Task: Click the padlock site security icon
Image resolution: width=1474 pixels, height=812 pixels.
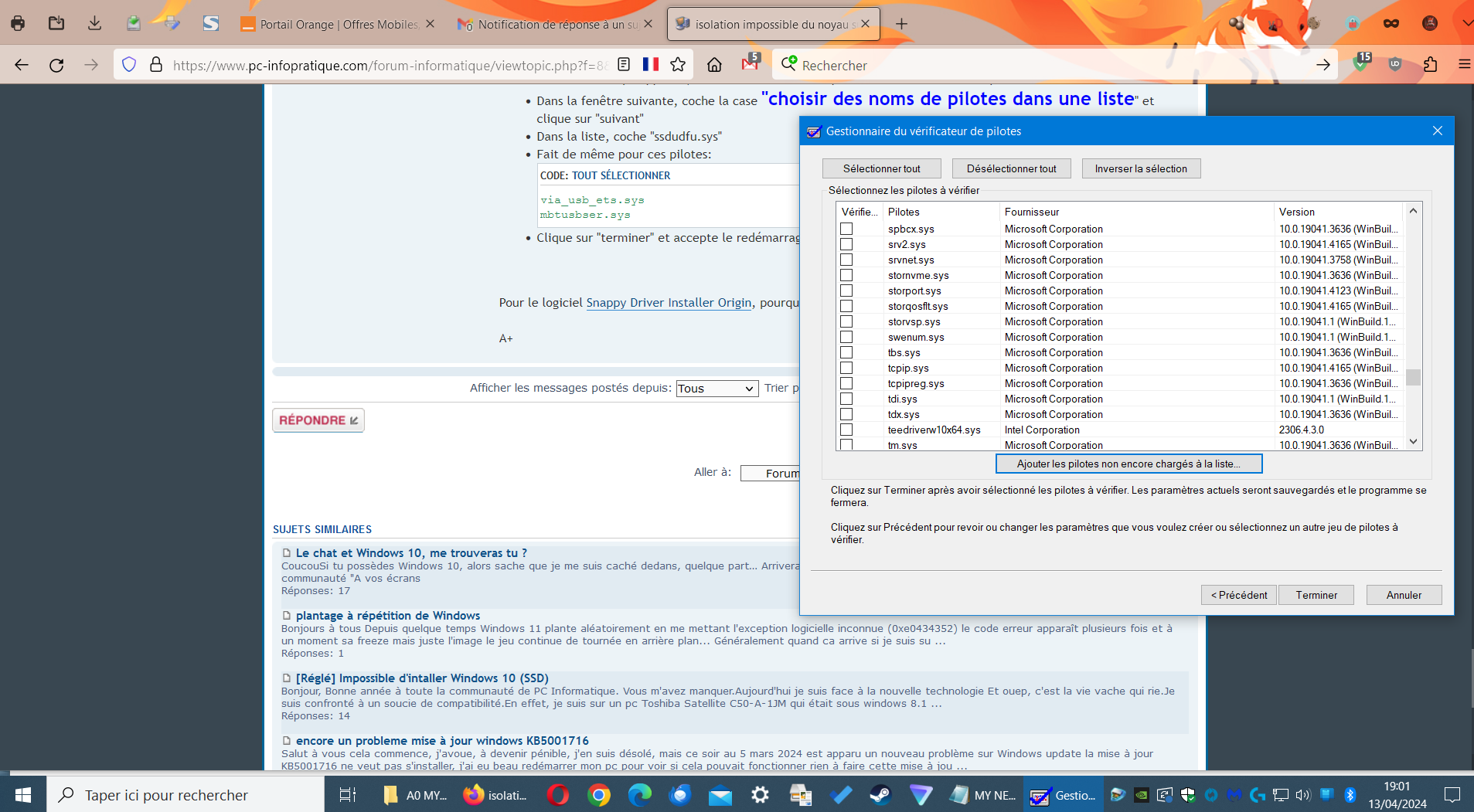Action: tap(156, 65)
